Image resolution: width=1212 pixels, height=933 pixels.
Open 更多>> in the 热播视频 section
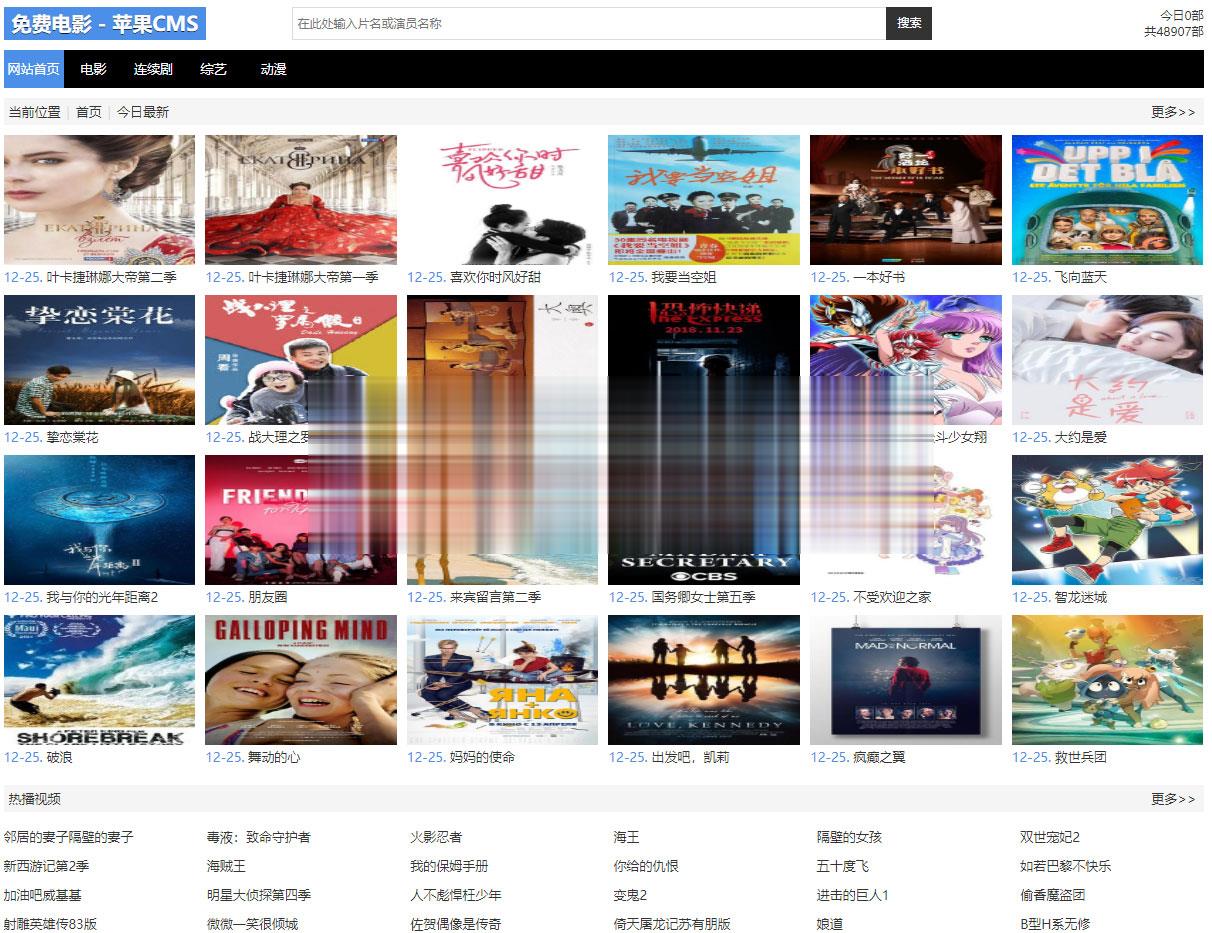point(1173,798)
